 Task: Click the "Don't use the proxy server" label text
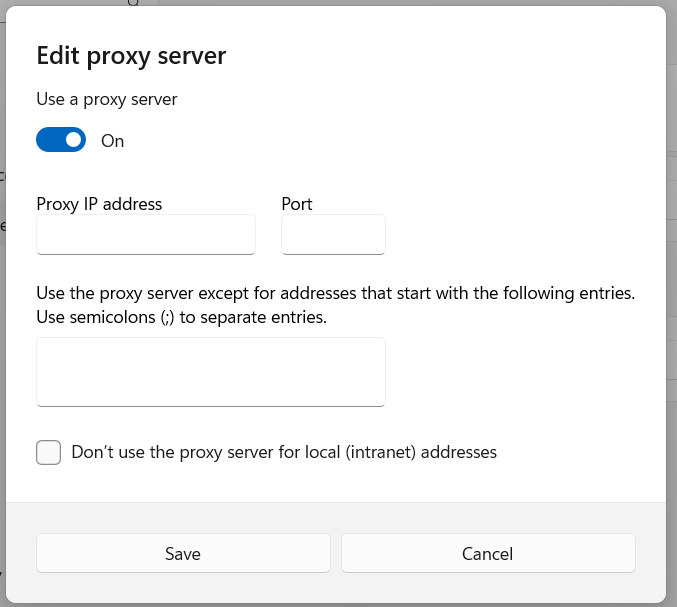(284, 452)
